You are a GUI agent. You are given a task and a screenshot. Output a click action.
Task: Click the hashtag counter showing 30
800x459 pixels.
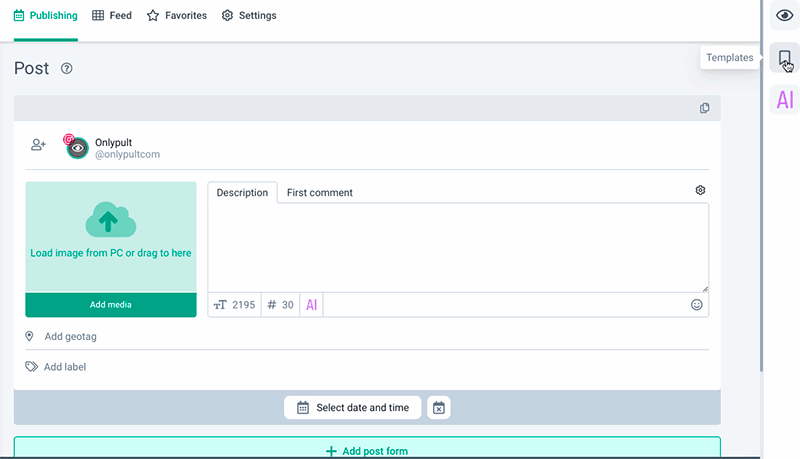(x=281, y=305)
